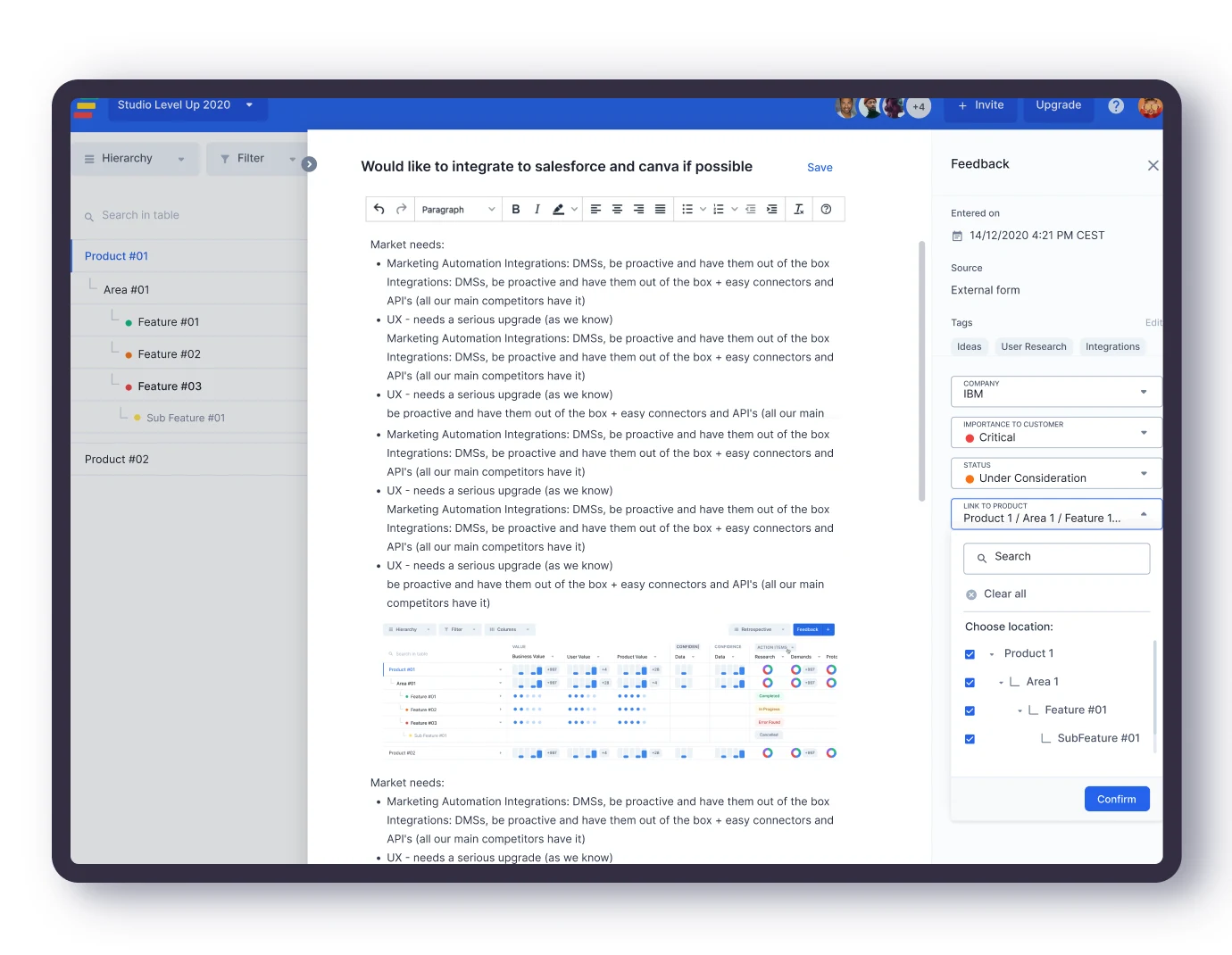The width and height of the screenshot is (1232, 955).
Task: Open the Hierarchy view dropdown
Action: (x=135, y=159)
